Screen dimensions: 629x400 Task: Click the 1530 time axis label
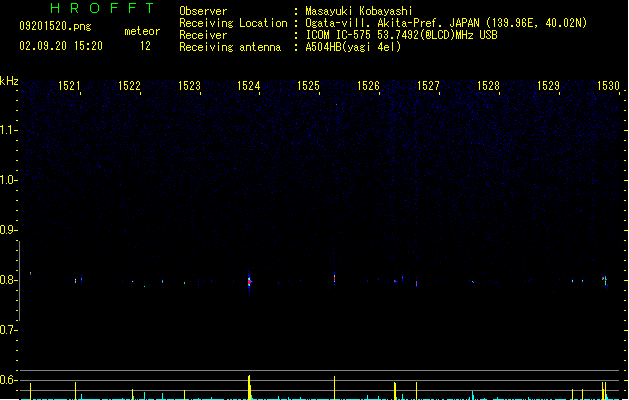pos(608,86)
